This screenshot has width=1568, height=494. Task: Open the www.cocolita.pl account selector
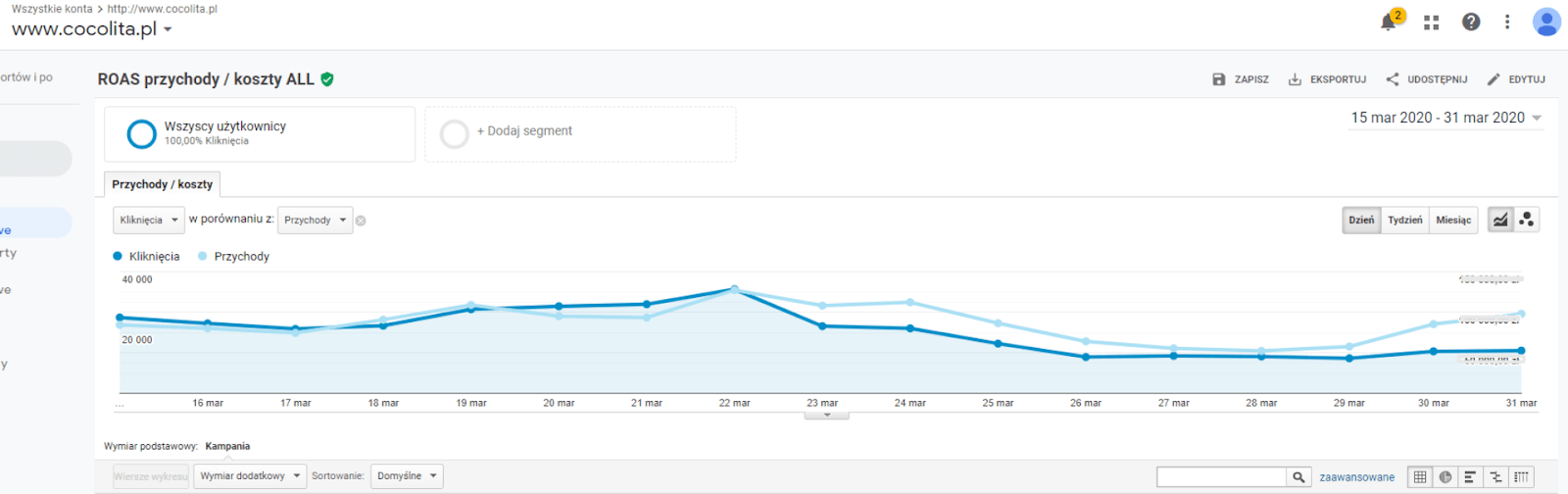pos(92,29)
